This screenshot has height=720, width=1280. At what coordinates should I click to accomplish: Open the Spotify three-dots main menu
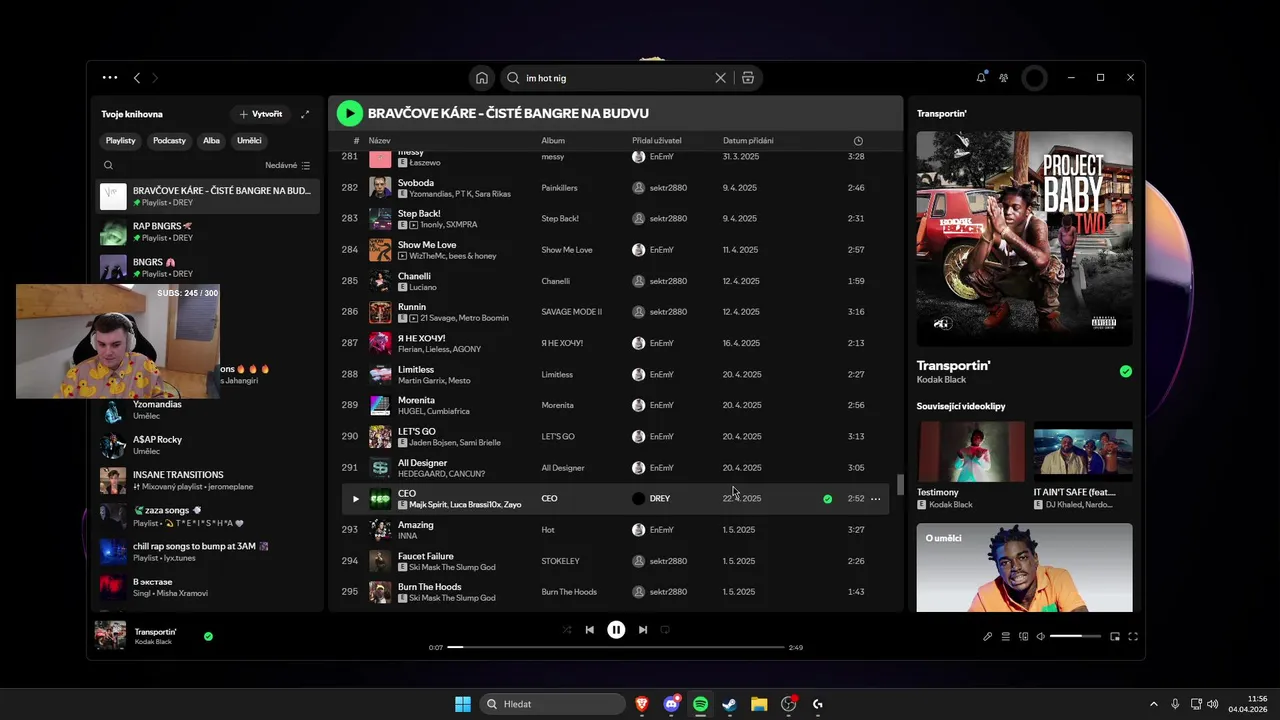click(110, 77)
